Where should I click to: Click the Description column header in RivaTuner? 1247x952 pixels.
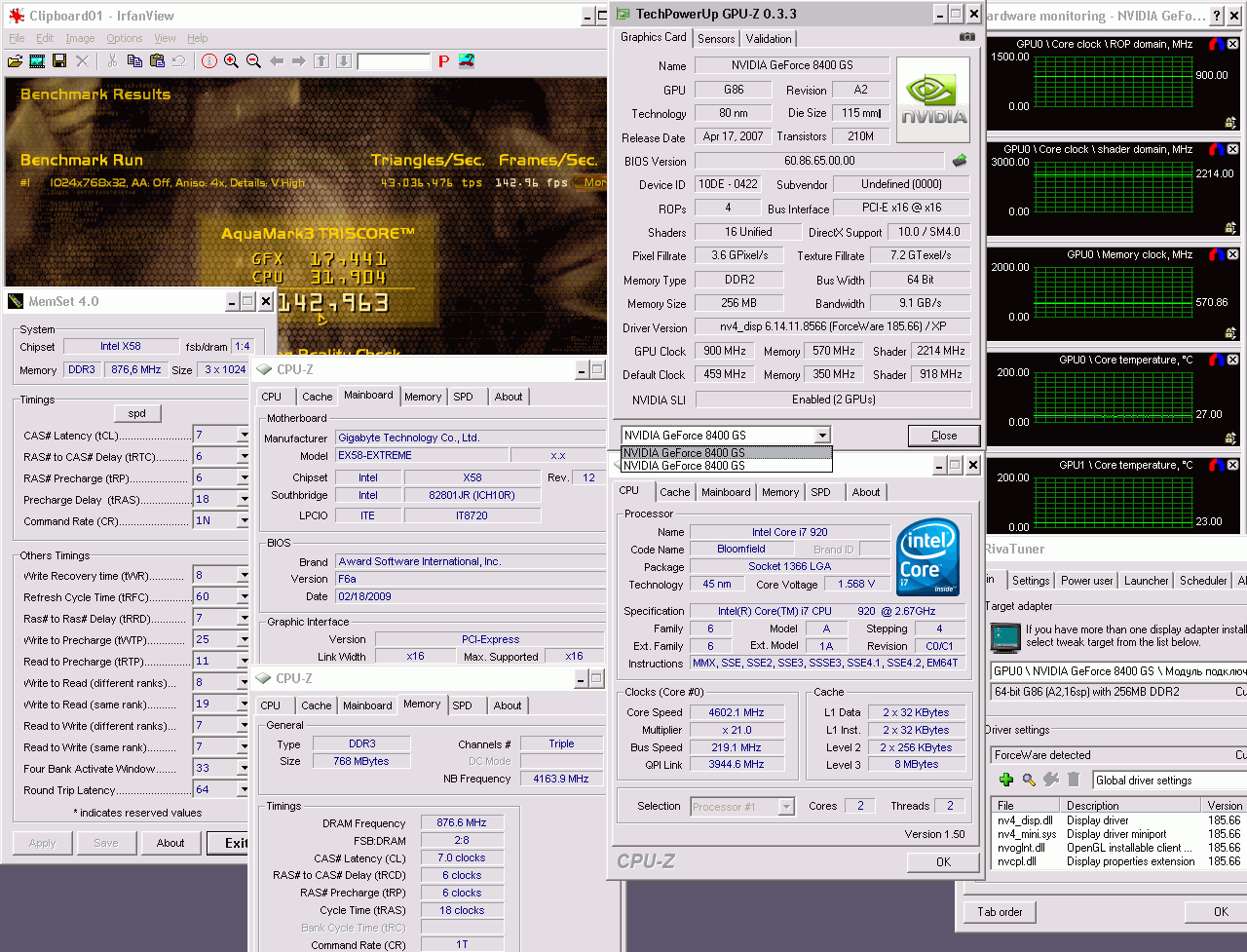[x=1134, y=806]
